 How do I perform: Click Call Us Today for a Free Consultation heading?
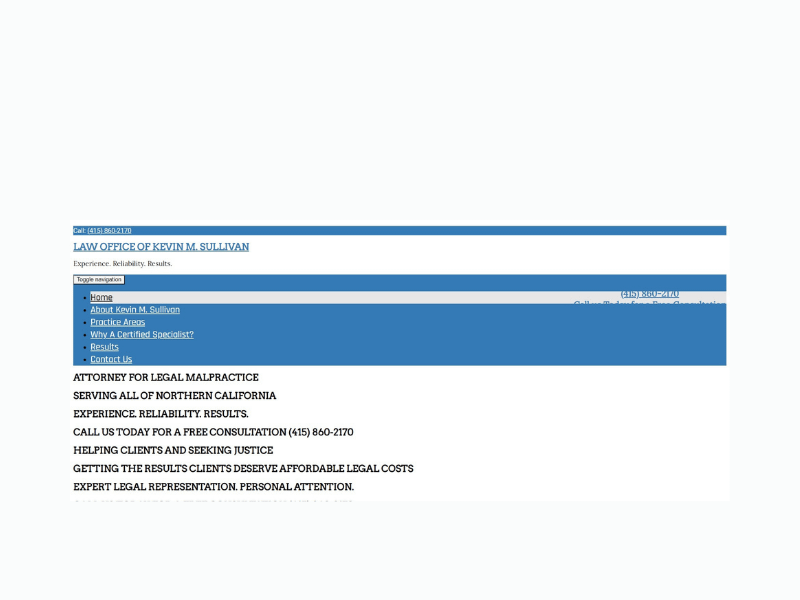point(213,432)
